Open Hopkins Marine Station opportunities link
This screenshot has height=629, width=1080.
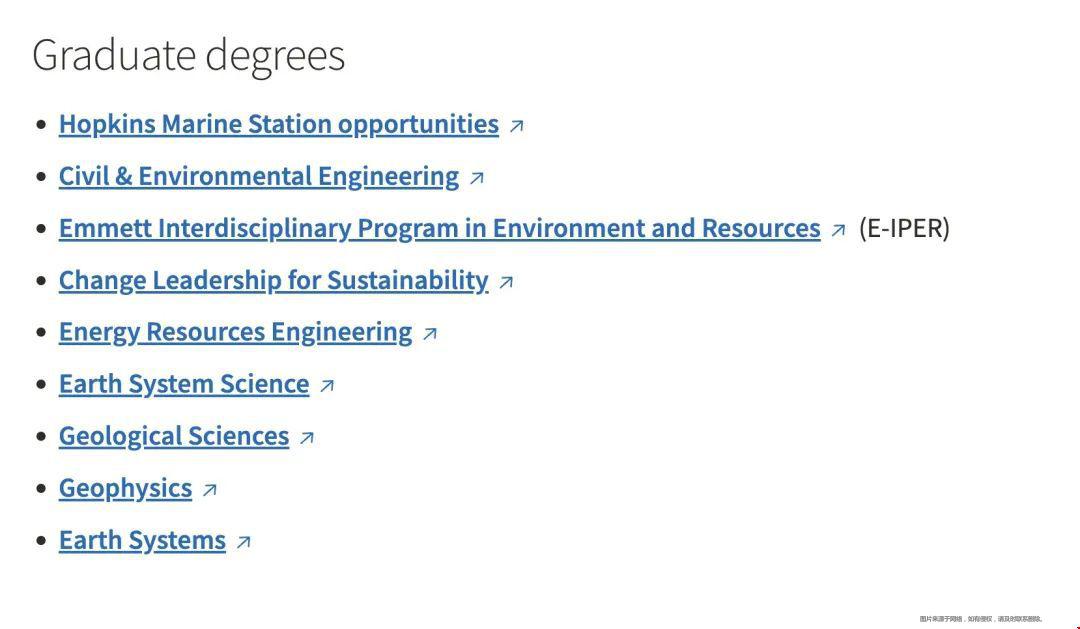tap(278, 124)
